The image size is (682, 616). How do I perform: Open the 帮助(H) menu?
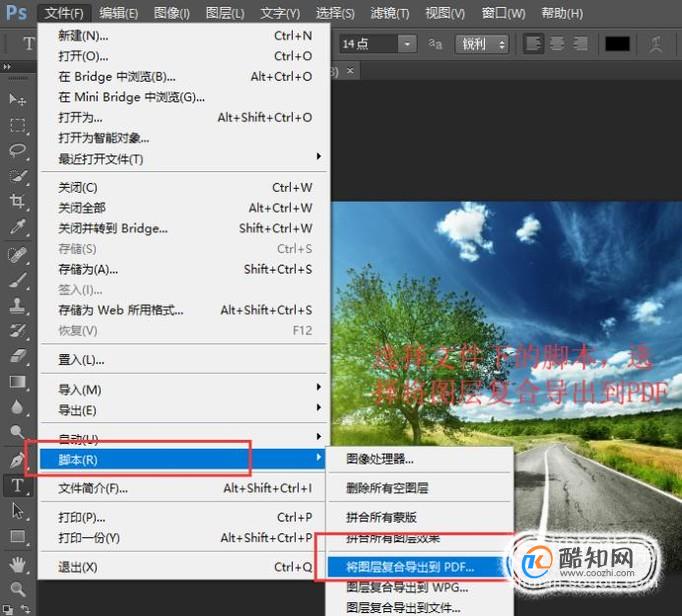coord(562,13)
